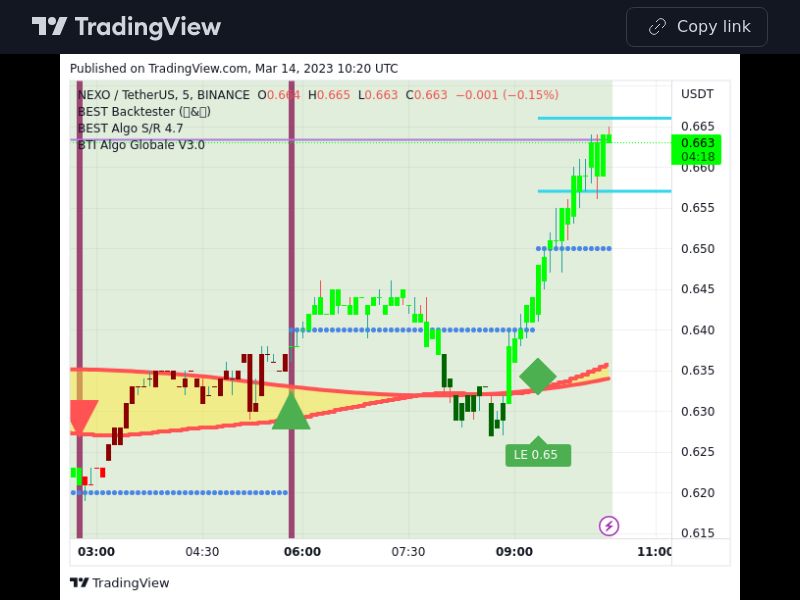Image resolution: width=800 pixels, height=600 pixels.
Task: Click the published date text
Action: [x=234, y=68]
